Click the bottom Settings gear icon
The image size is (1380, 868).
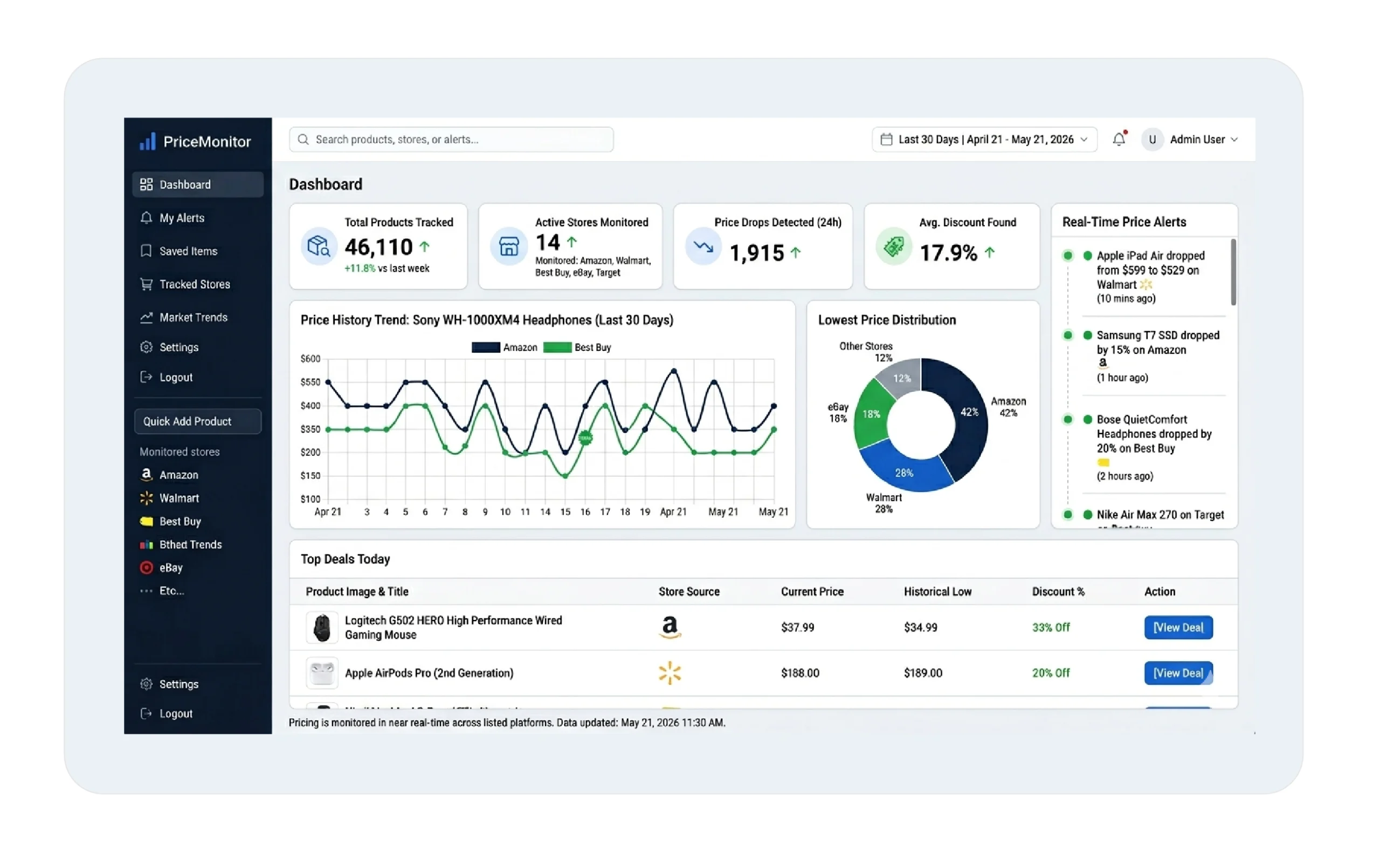[146, 684]
